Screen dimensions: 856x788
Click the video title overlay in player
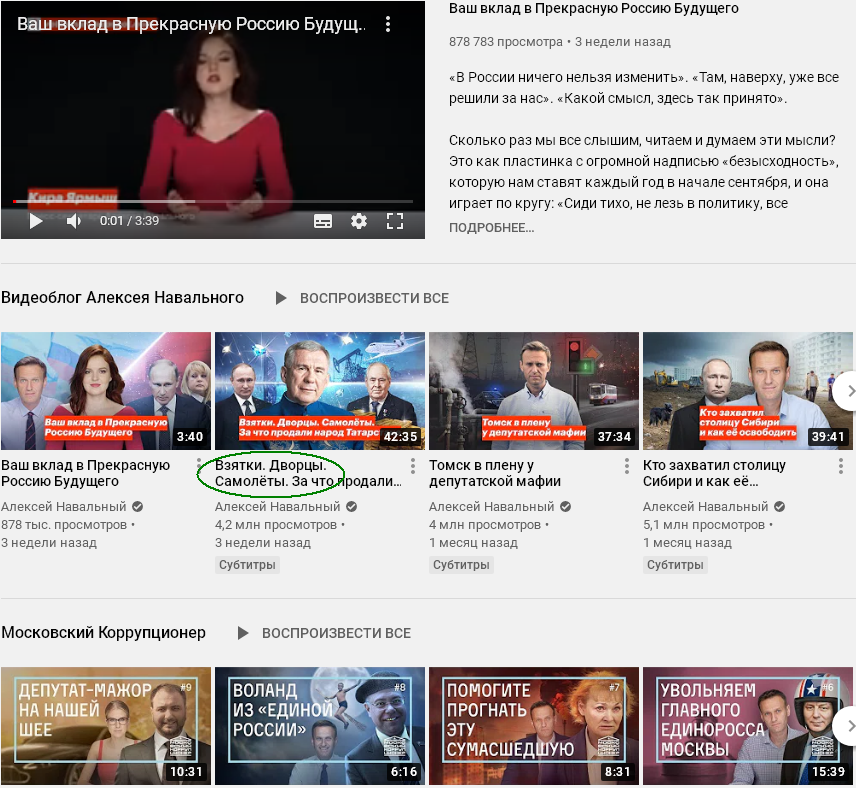(192, 24)
